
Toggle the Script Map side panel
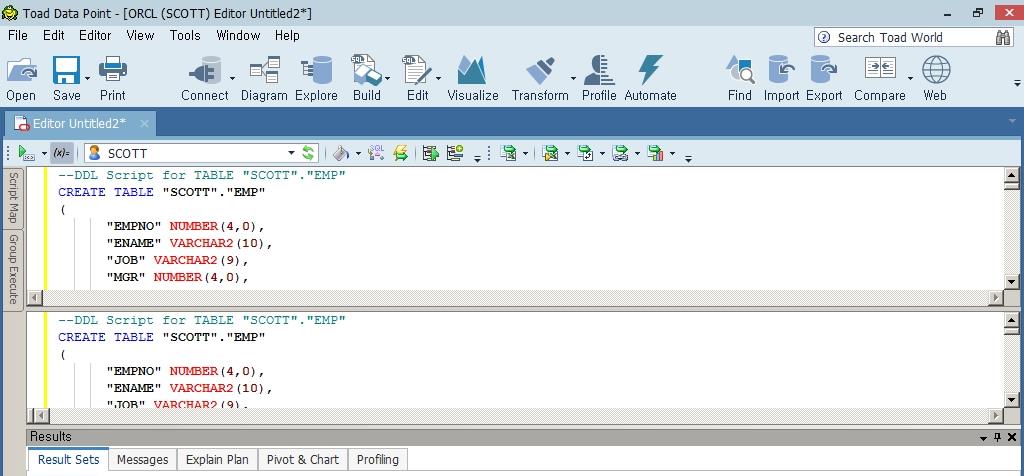pyautogui.click(x=14, y=197)
